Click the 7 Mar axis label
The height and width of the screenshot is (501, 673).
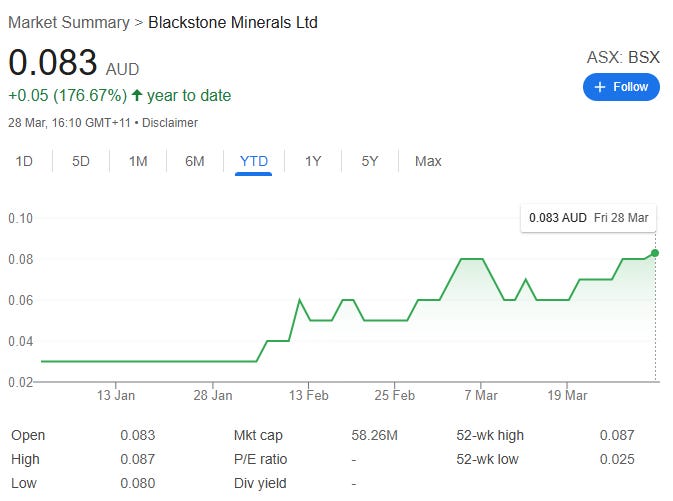point(481,395)
